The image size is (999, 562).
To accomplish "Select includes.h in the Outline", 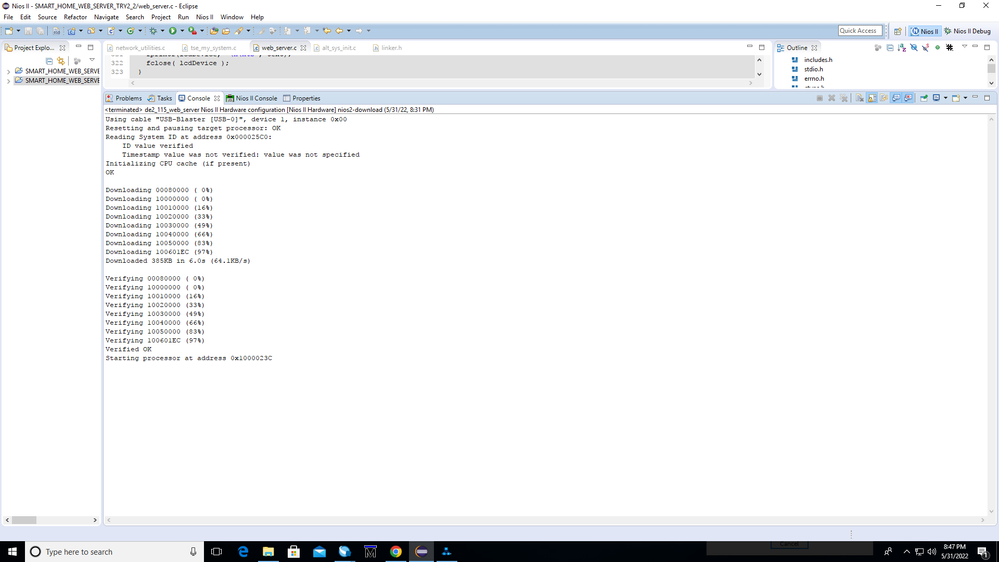I will 817,60.
